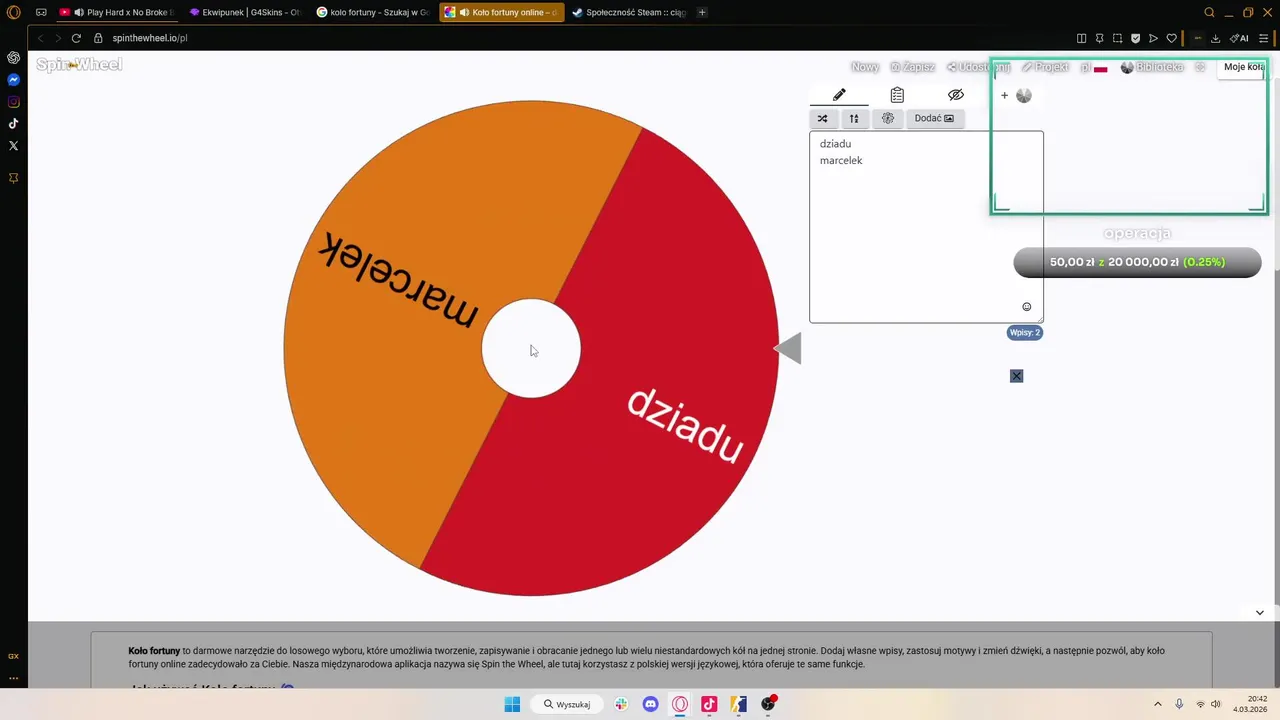The image size is (1280, 720).
Task: Open the taskbar volume control
Action: click(x=1216, y=704)
